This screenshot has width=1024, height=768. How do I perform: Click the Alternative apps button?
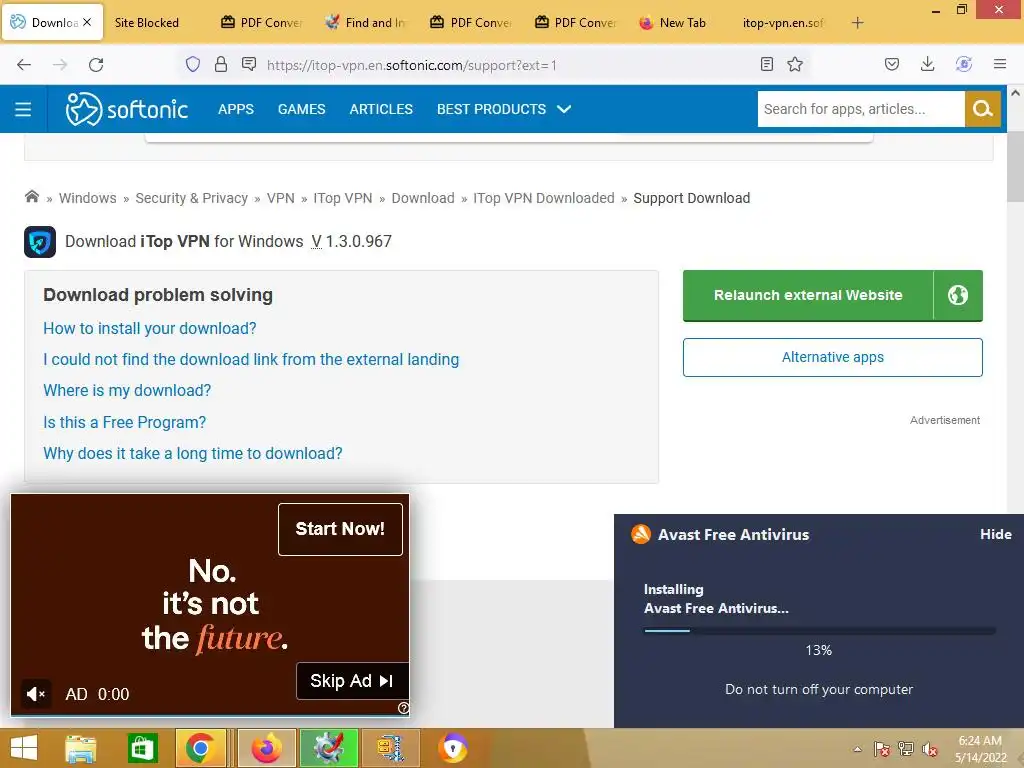coord(833,357)
